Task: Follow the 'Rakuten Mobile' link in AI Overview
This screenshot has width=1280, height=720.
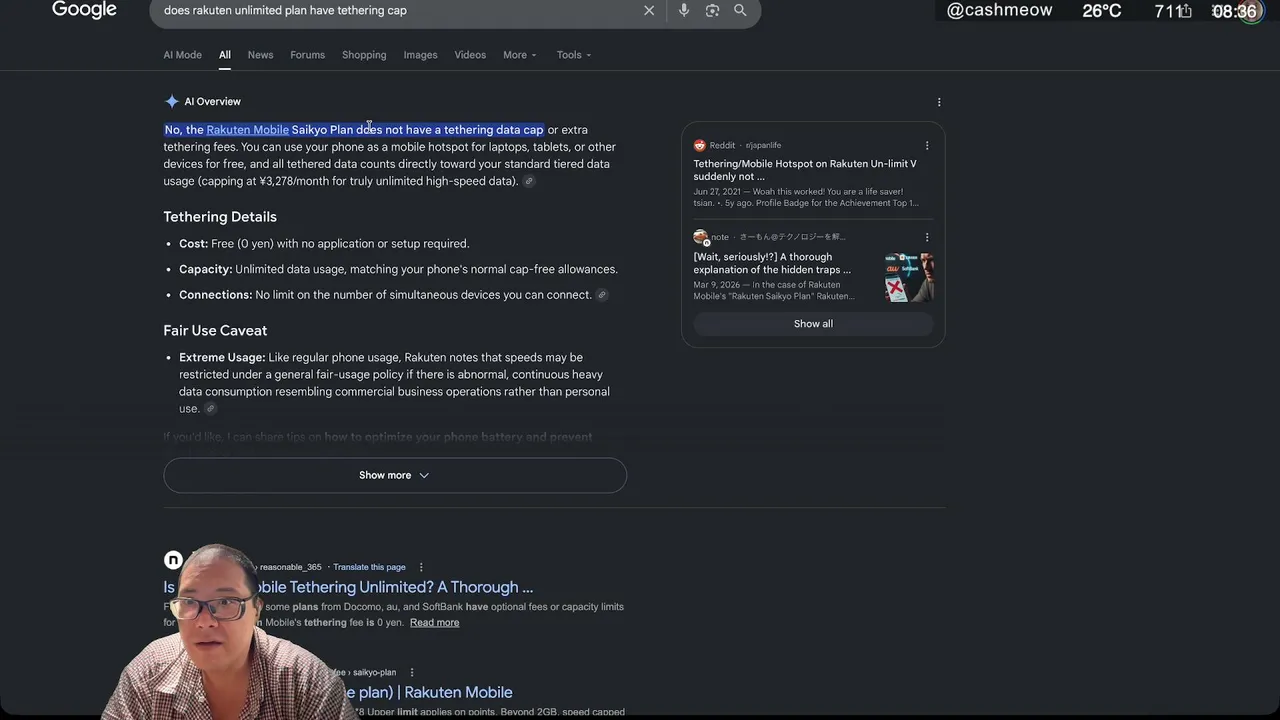Action: [247, 130]
